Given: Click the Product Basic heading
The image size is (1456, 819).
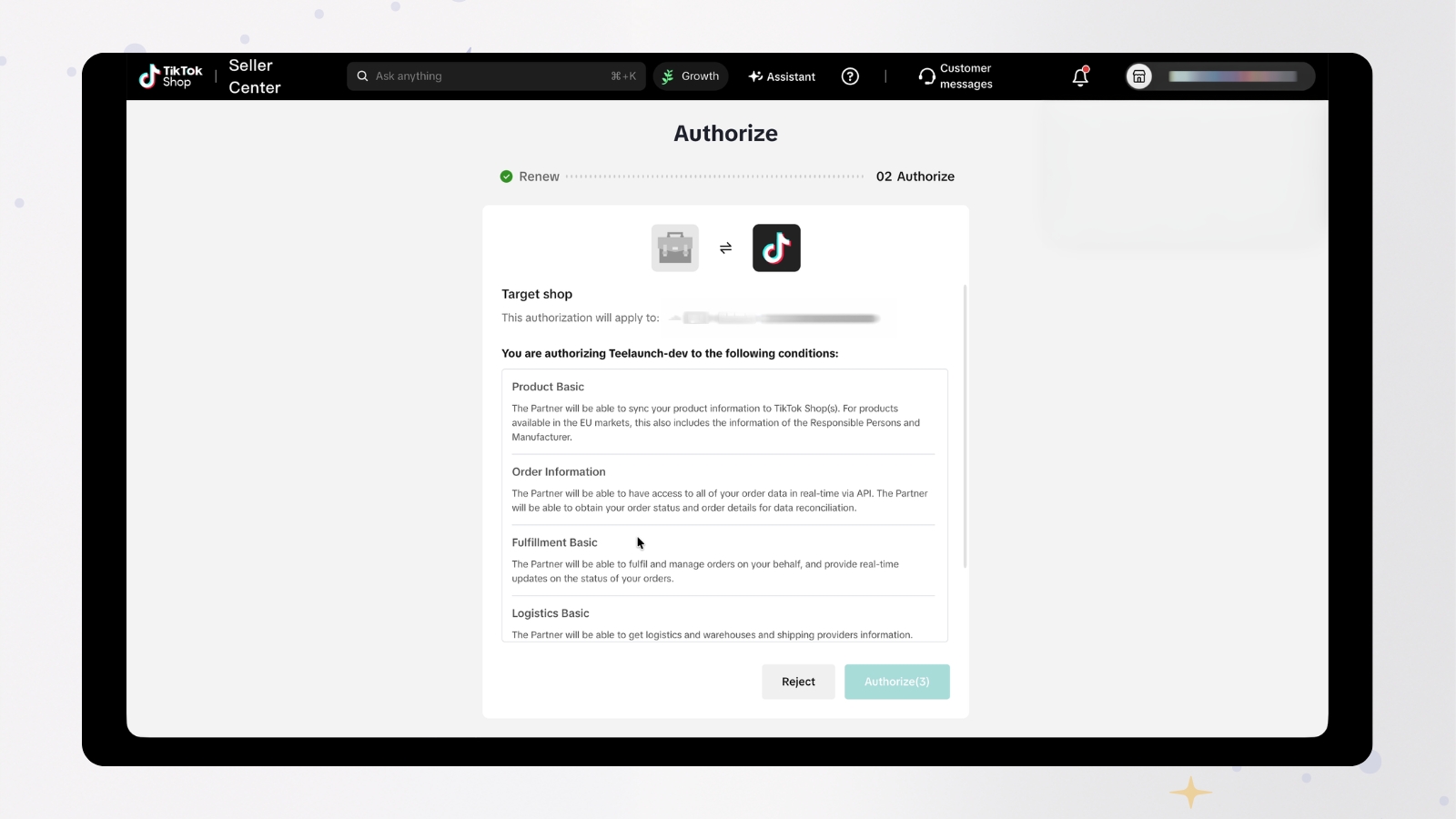Looking at the screenshot, I should (548, 387).
